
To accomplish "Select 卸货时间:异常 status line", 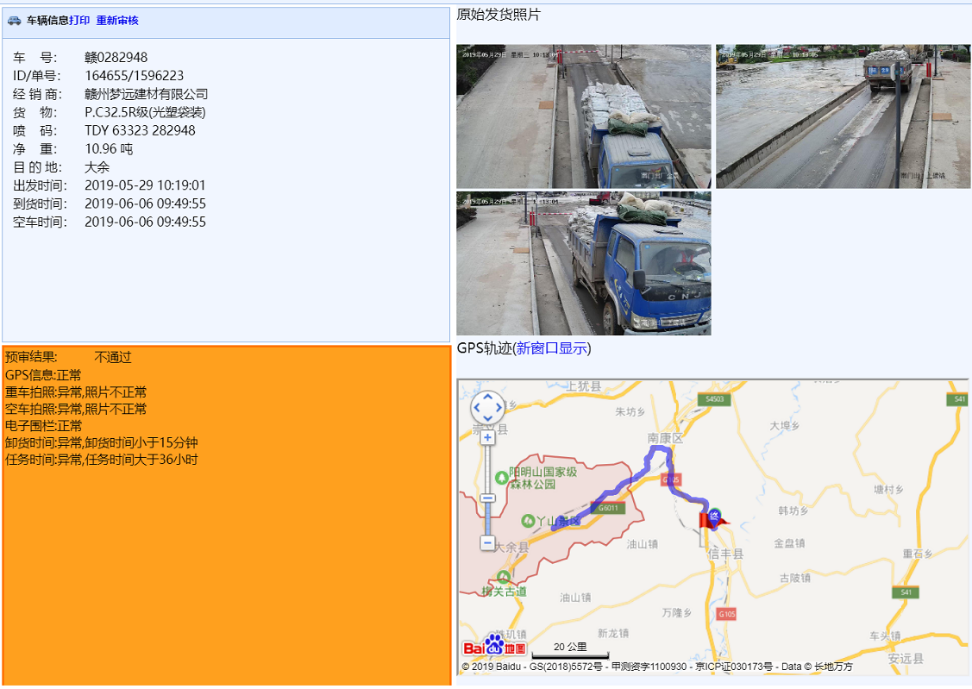I will 102,443.
